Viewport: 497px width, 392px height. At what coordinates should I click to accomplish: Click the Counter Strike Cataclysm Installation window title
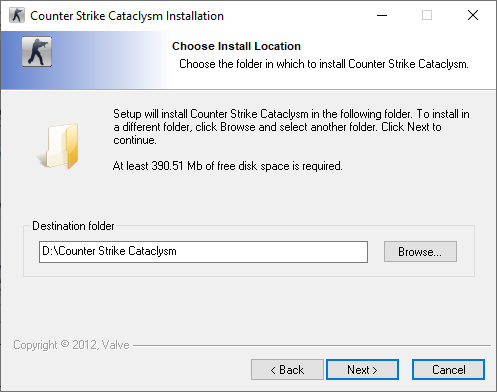(x=127, y=16)
